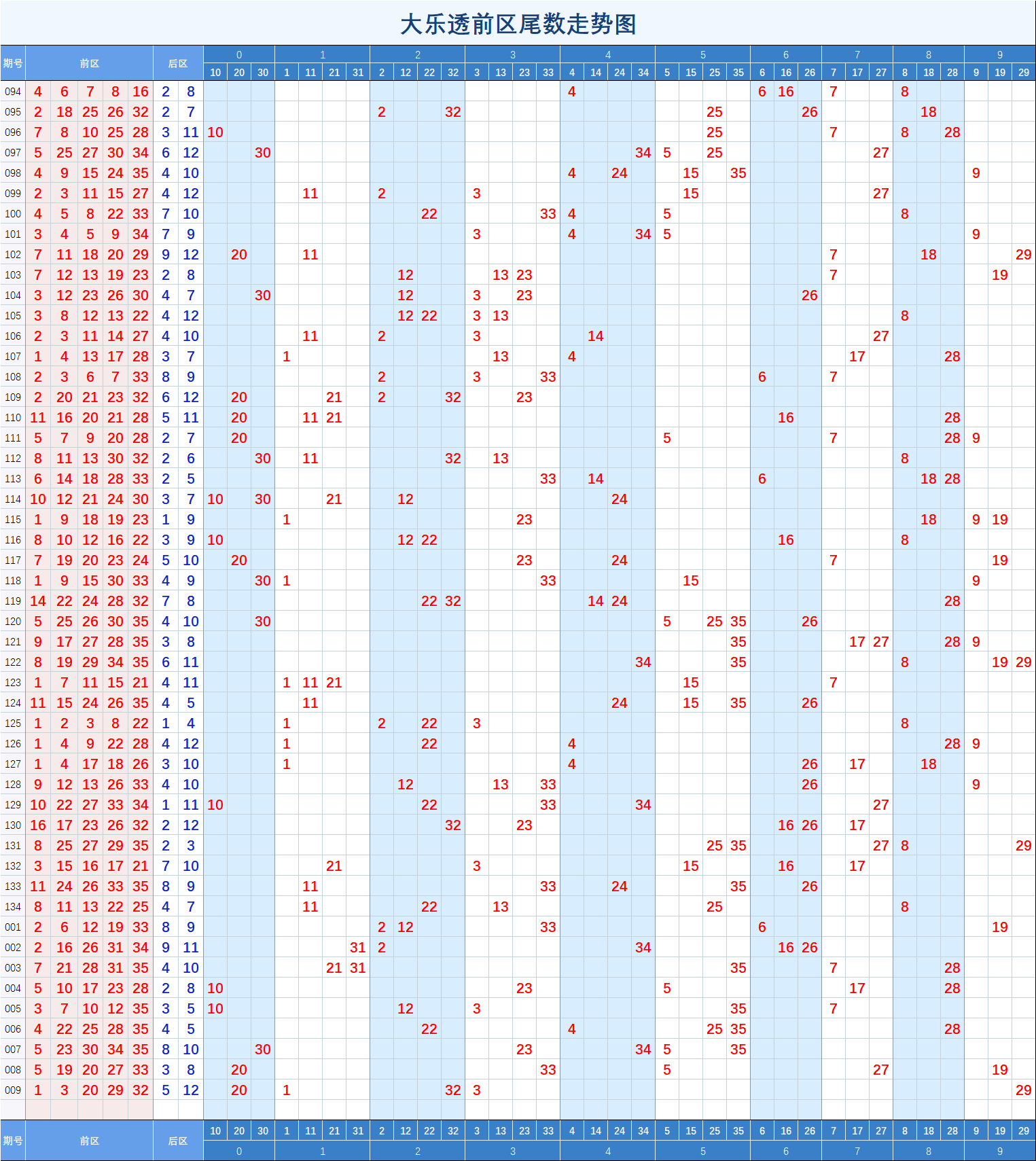
Task: Click trend cell 21 in row 132
Action: (x=334, y=866)
